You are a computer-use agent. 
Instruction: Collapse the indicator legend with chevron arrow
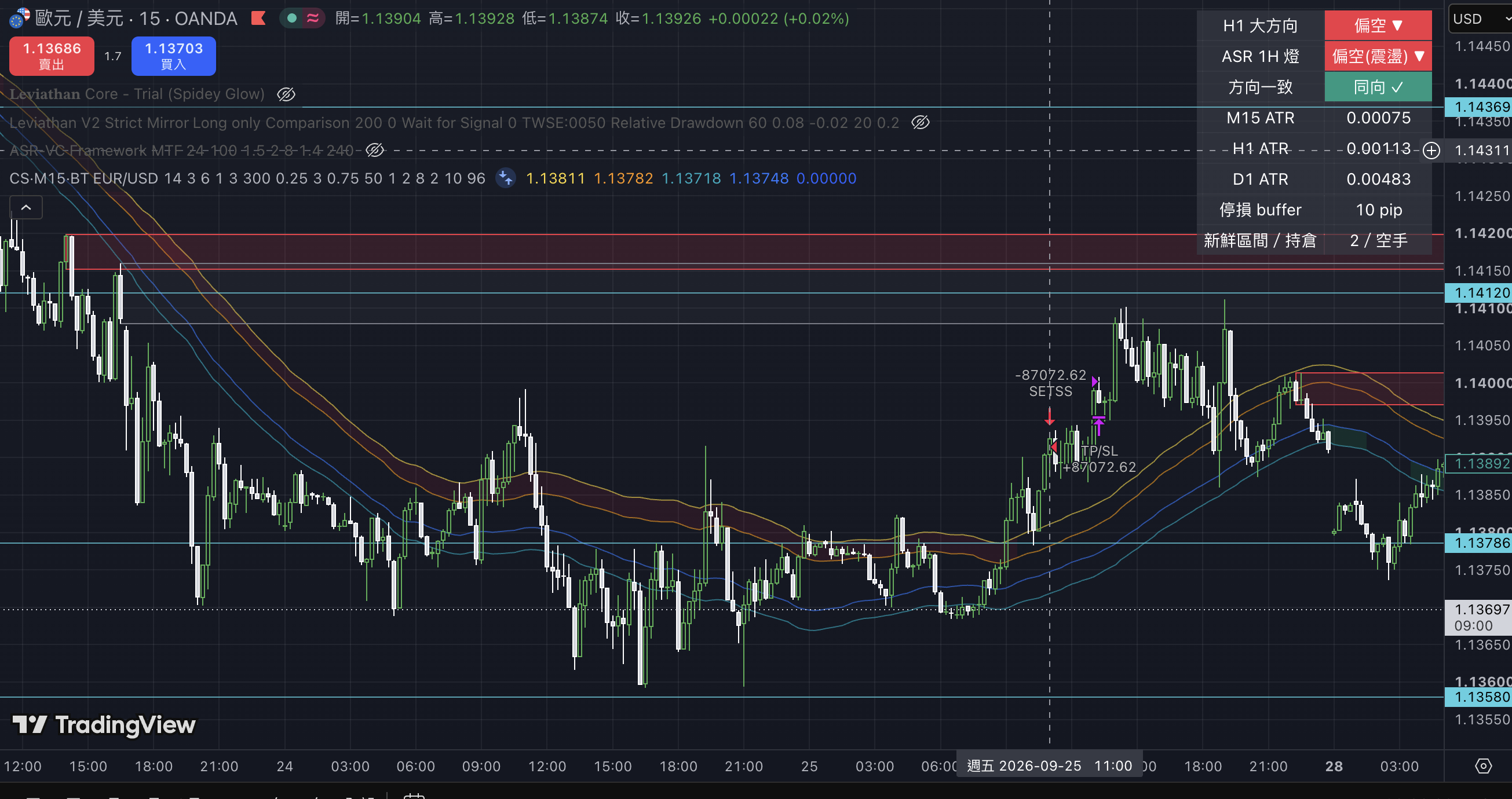[26, 207]
